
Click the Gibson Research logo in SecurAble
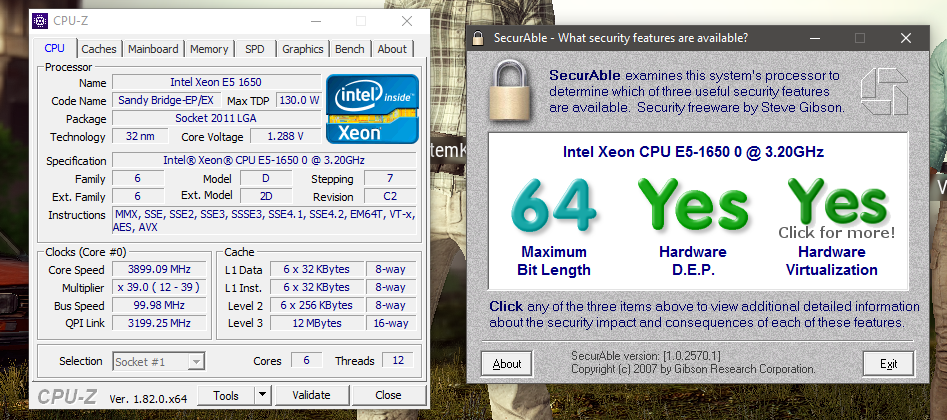(x=884, y=91)
